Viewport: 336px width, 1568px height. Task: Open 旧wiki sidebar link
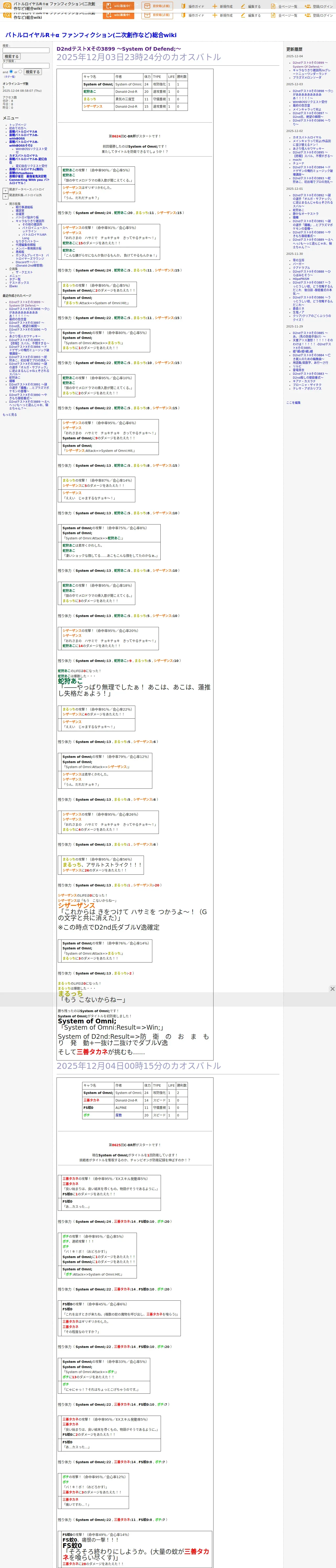coord(13,286)
